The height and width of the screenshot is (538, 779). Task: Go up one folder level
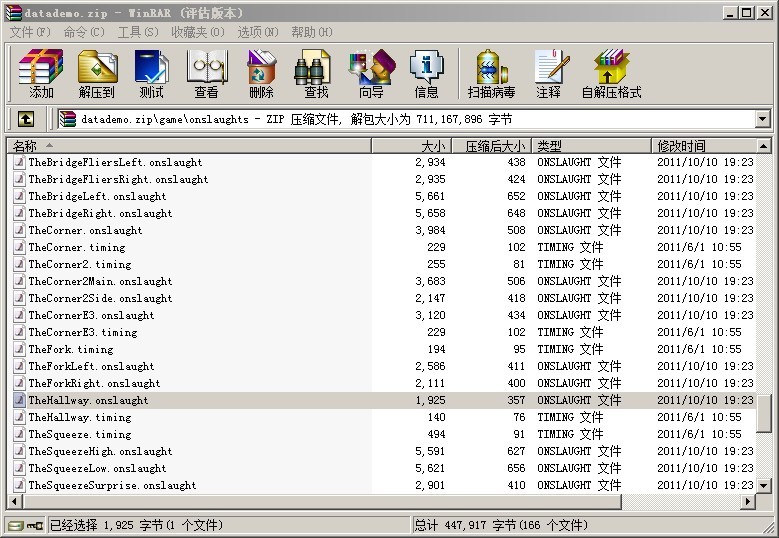coord(26,119)
